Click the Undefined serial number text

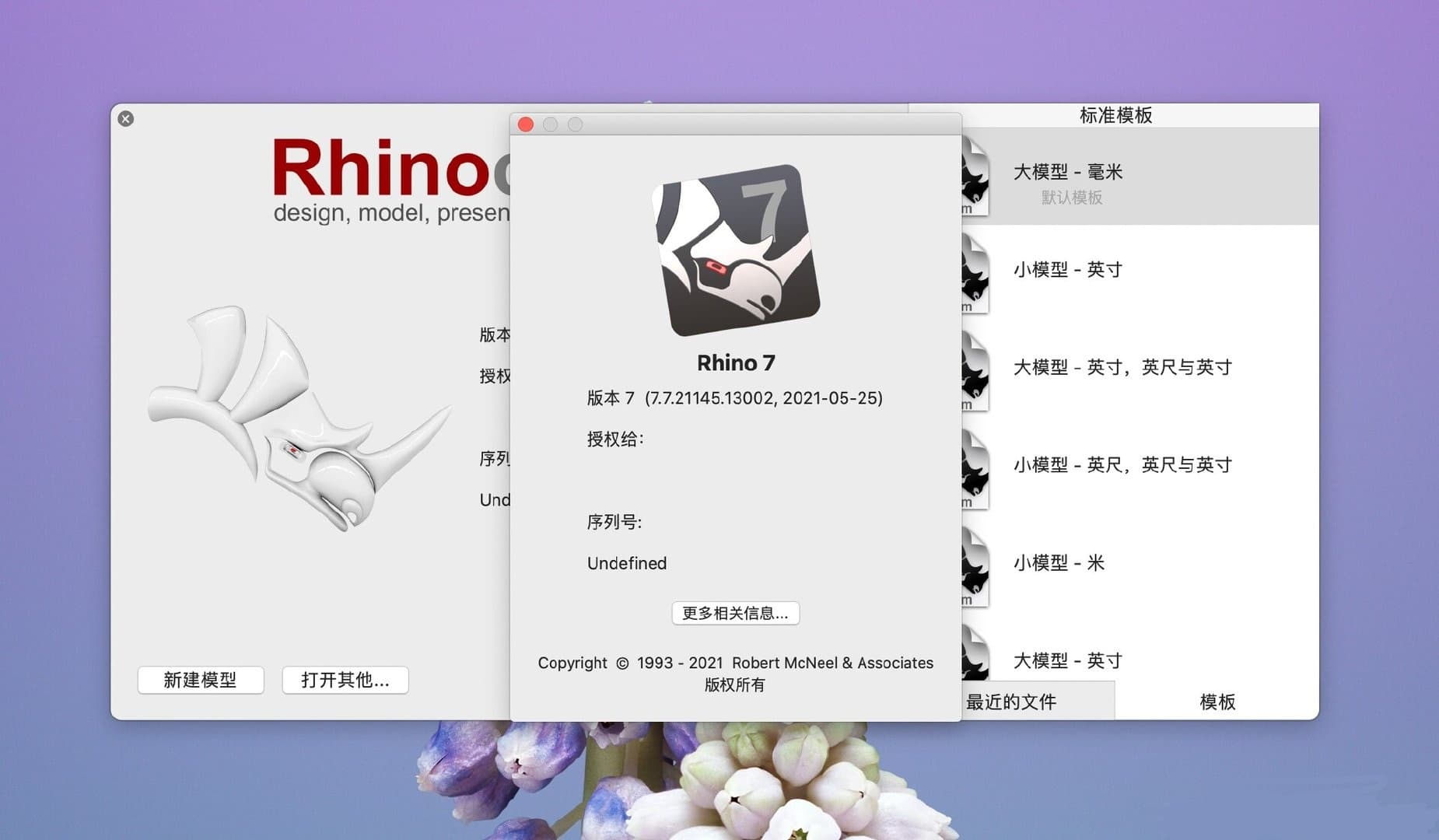(x=627, y=563)
